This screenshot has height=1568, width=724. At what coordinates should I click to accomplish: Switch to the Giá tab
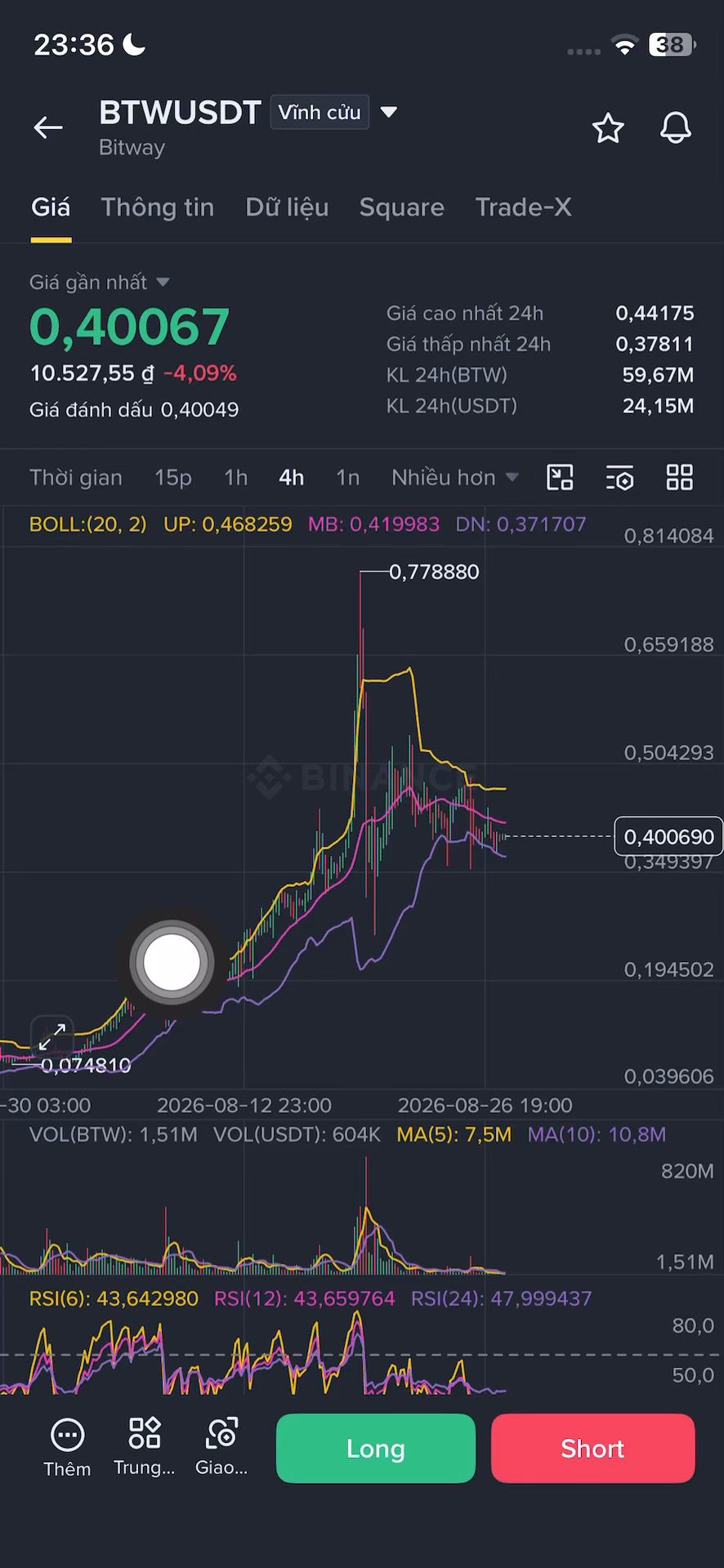(51, 207)
